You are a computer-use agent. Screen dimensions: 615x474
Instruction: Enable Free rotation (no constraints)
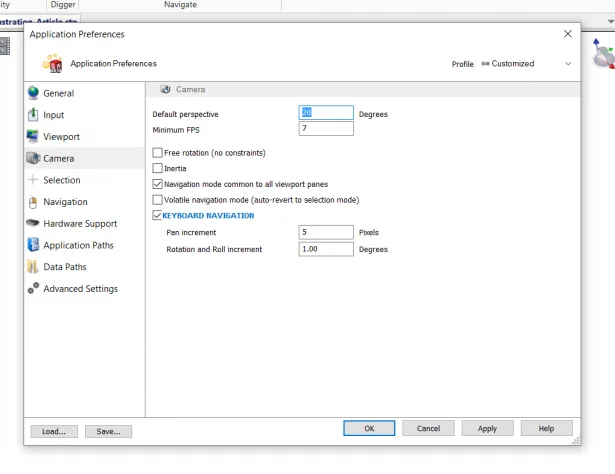pos(157,153)
